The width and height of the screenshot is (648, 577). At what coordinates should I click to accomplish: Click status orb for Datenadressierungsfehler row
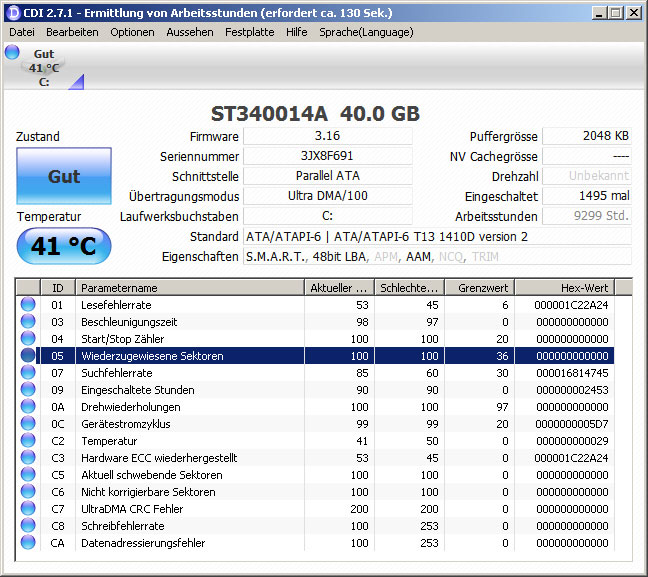pyautogui.click(x=28, y=542)
